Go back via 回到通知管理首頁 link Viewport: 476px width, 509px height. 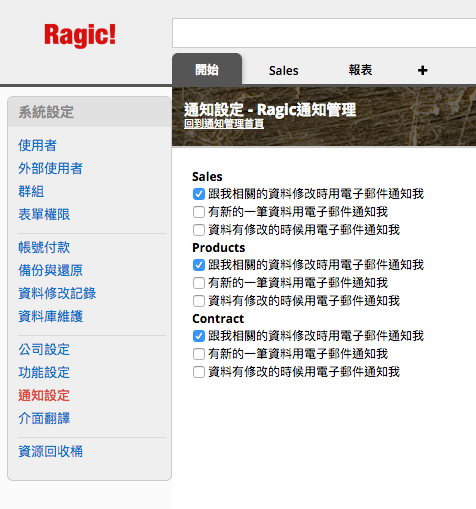coord(224,124)
